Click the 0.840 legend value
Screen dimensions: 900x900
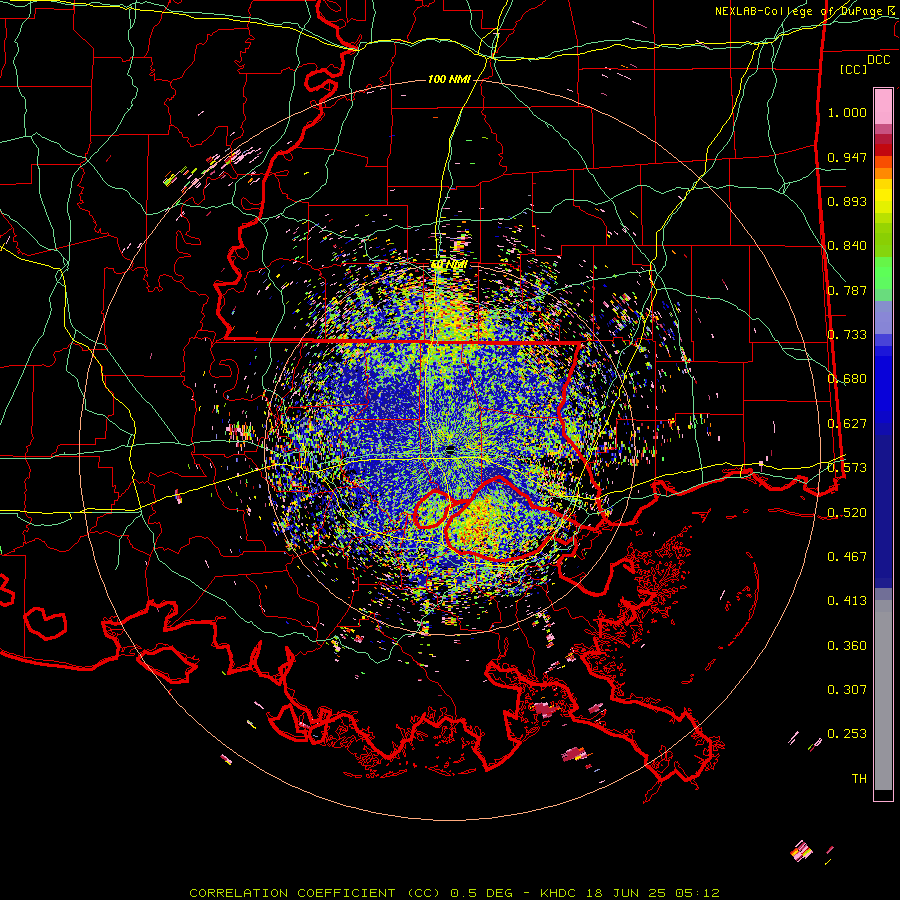(x=847, y=246)
